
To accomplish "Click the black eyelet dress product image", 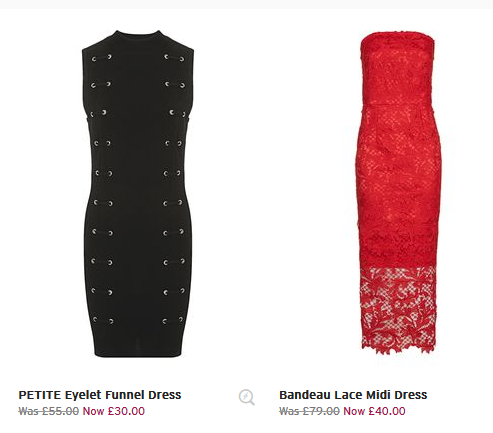I will point(138,194).
